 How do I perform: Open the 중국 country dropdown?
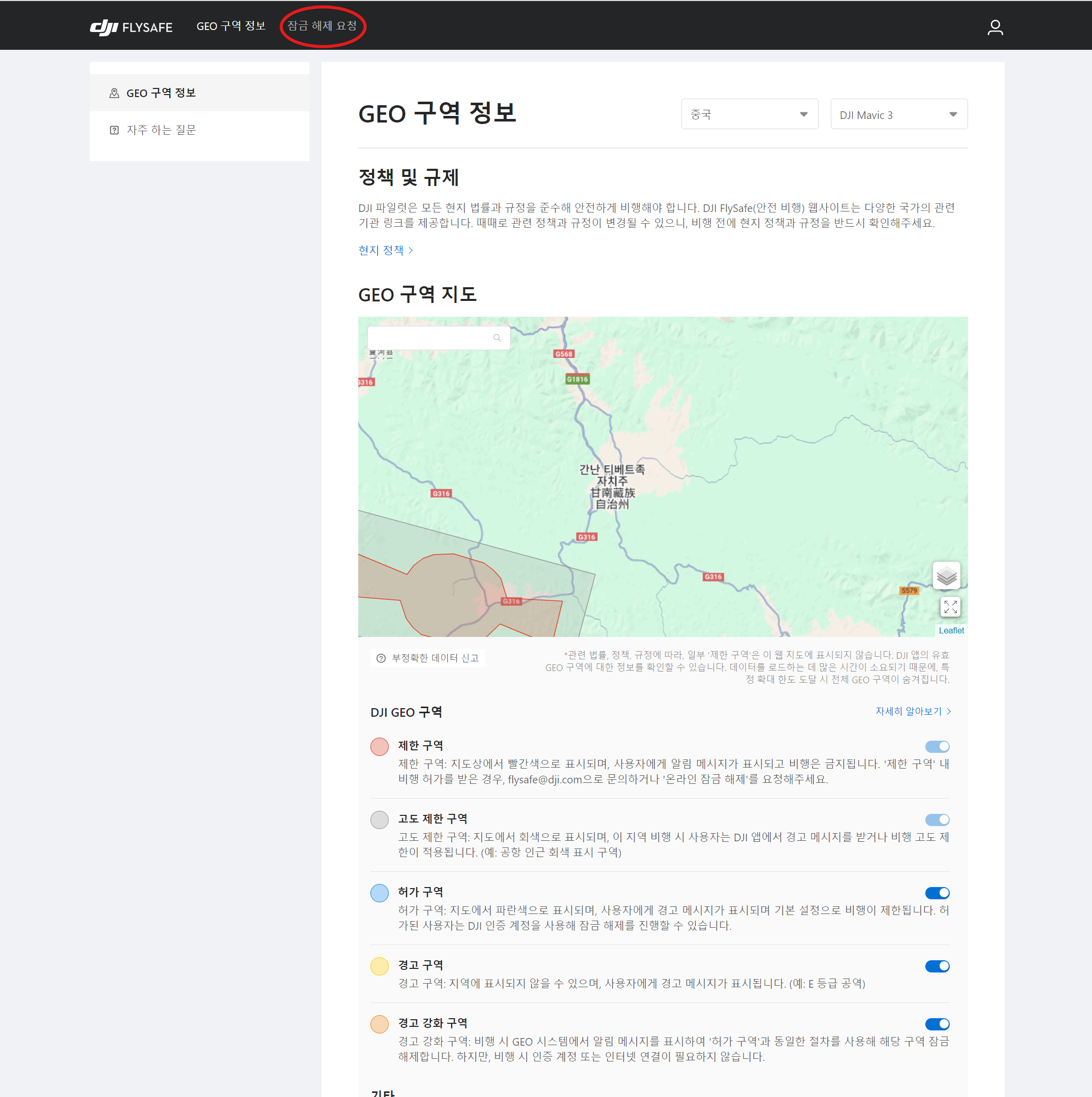[748, 114]
